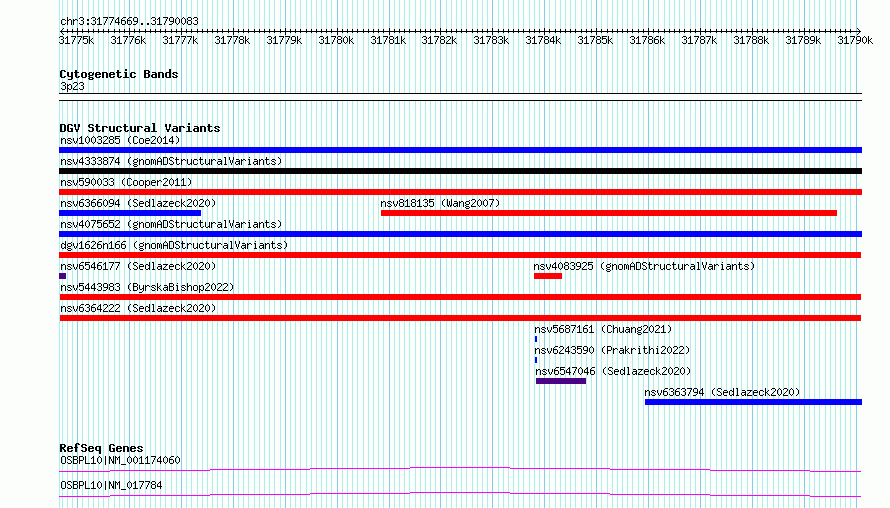890x508 pixels.
Task: Click the 31780k ruler tick label
Action: tap(337, 40)
